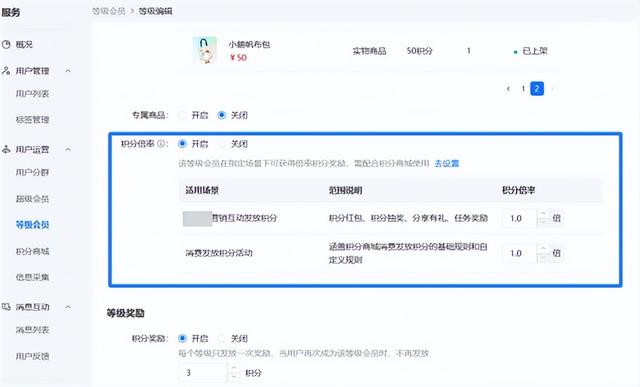This screenshot has width=640, height=387.
Task: Open 用户列表 in the sidebar
Action: [32, 94]
